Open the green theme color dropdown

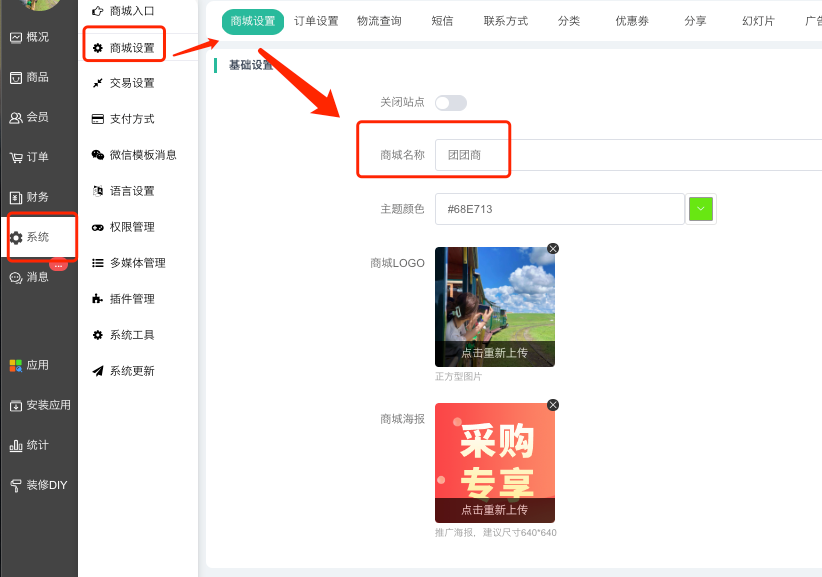tap(701, 209)
